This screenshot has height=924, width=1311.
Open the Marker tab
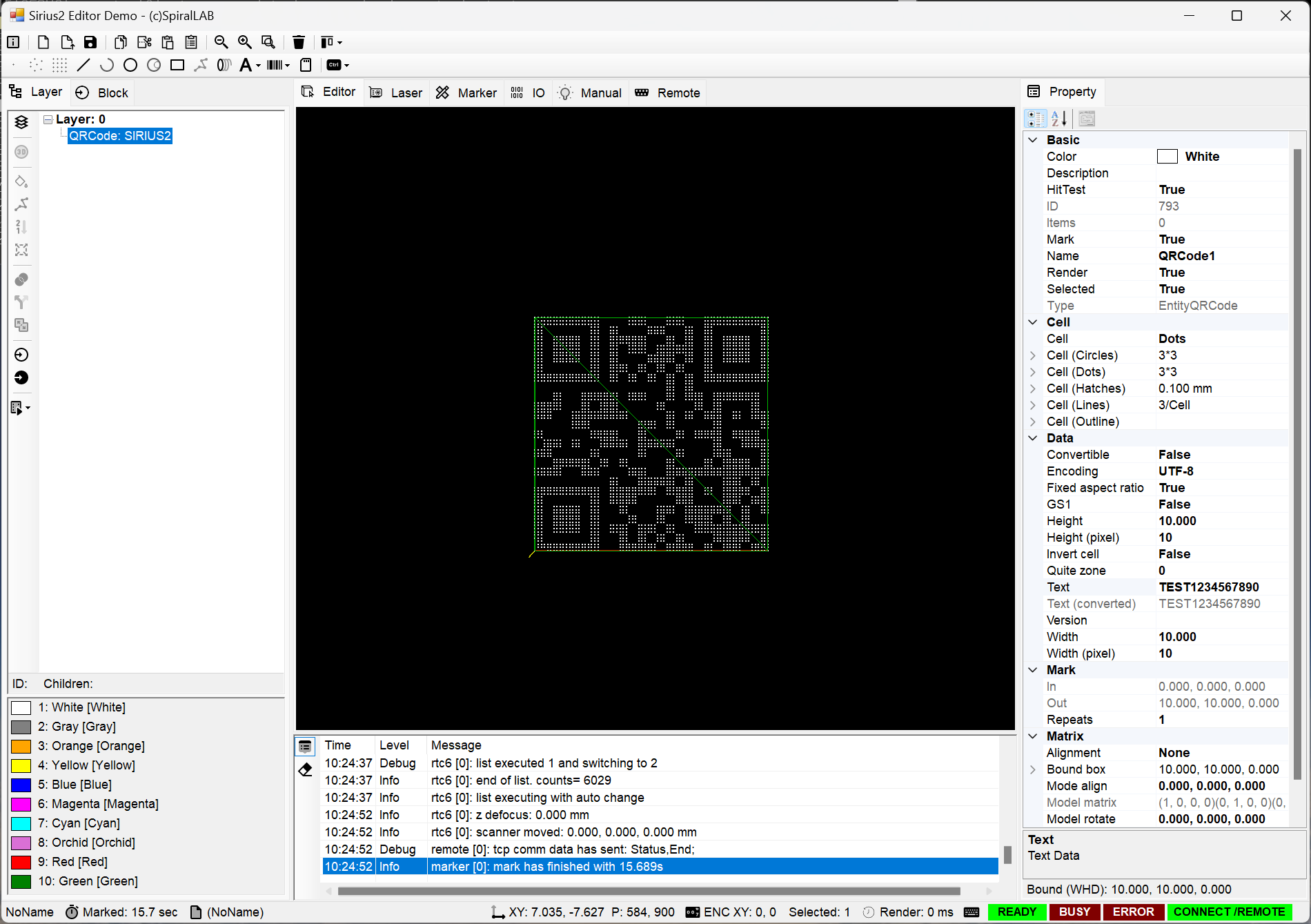pyautogui.click(x=466, y=92)
